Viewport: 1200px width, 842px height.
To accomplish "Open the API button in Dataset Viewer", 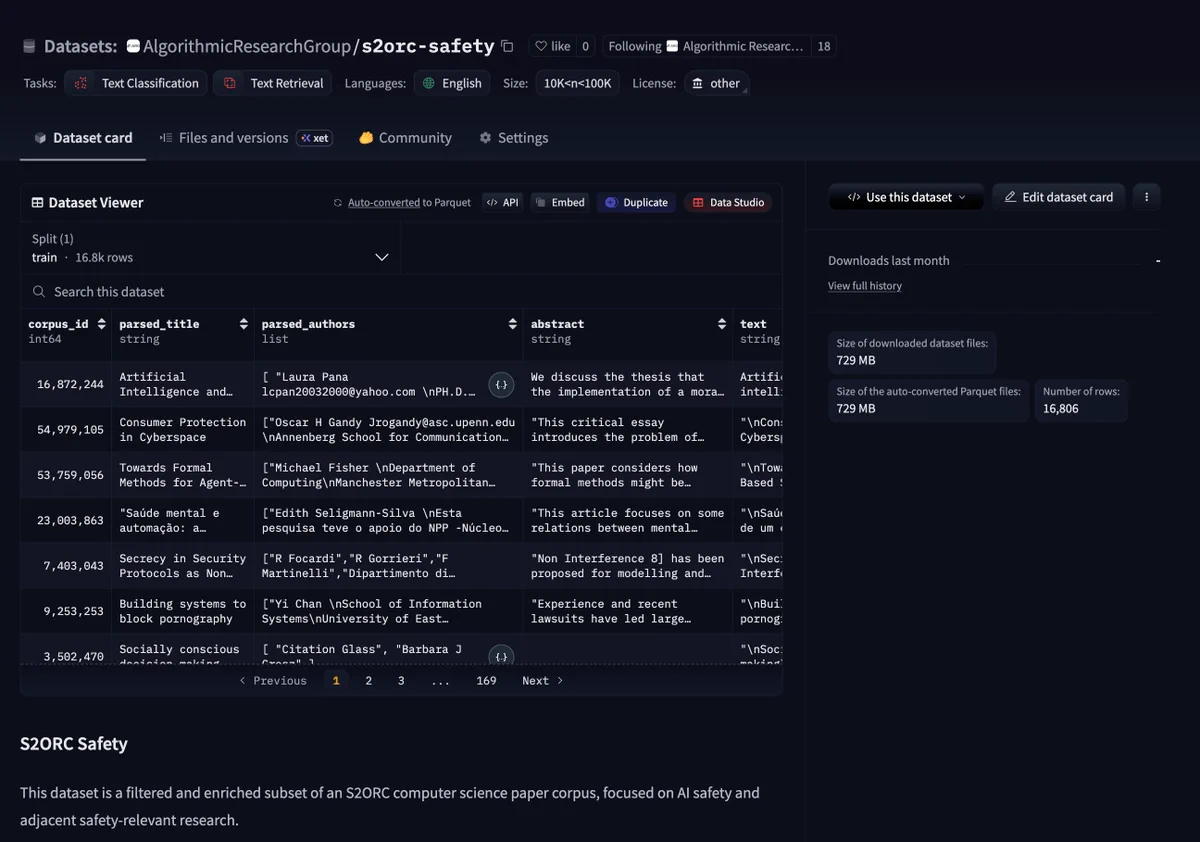I will pos(502,202).
